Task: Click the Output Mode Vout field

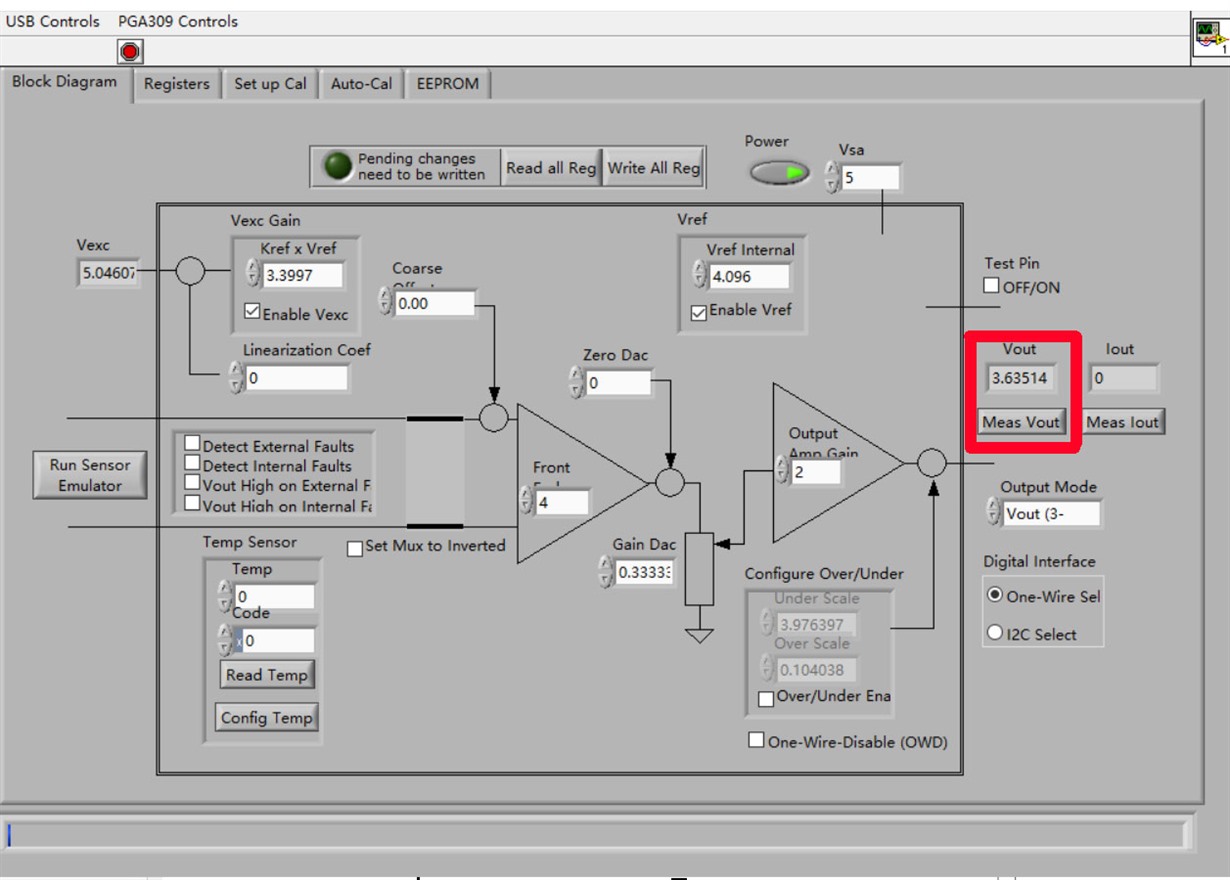Action: pos(1051,513)
